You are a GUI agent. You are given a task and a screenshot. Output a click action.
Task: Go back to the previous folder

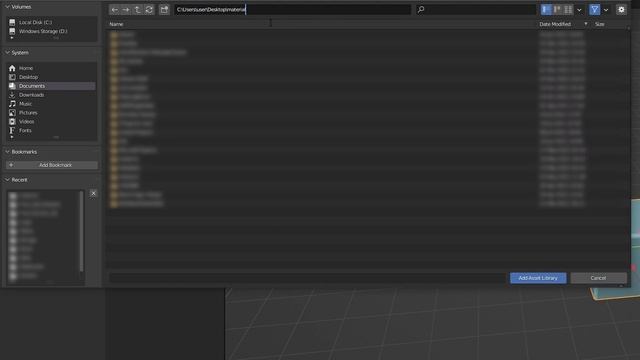(x=115, y=10)
